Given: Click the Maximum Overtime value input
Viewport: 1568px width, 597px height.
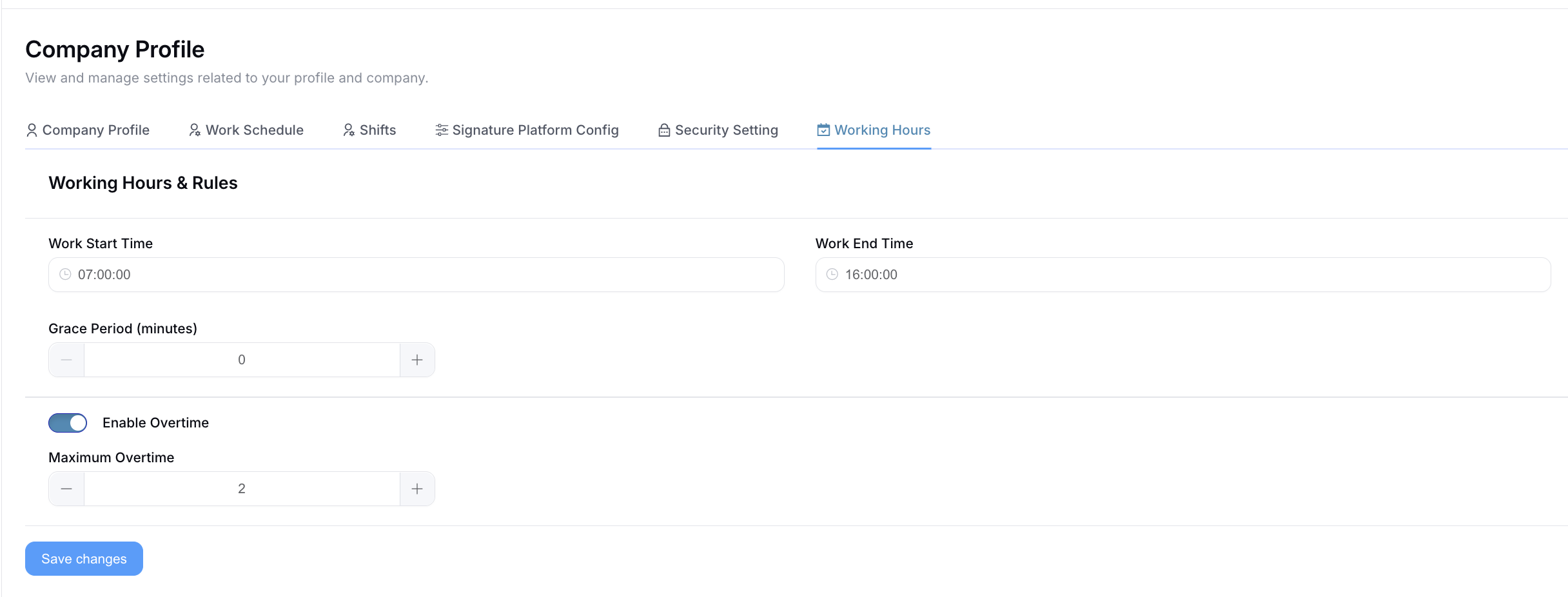Looking at the screenshot, I should coord(242,489).
